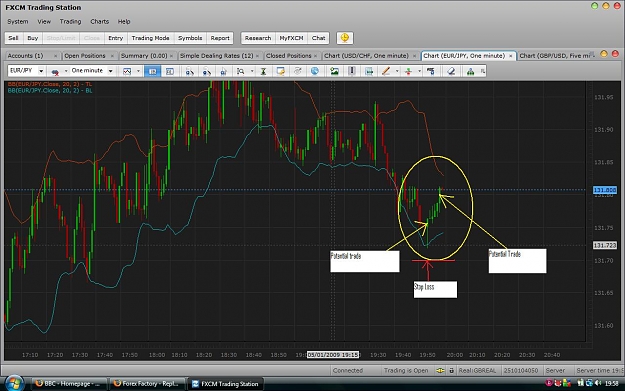625x391 pixels.
Task: Expand the pencil tool dropdown arrow
Action: tap(397, 71)
